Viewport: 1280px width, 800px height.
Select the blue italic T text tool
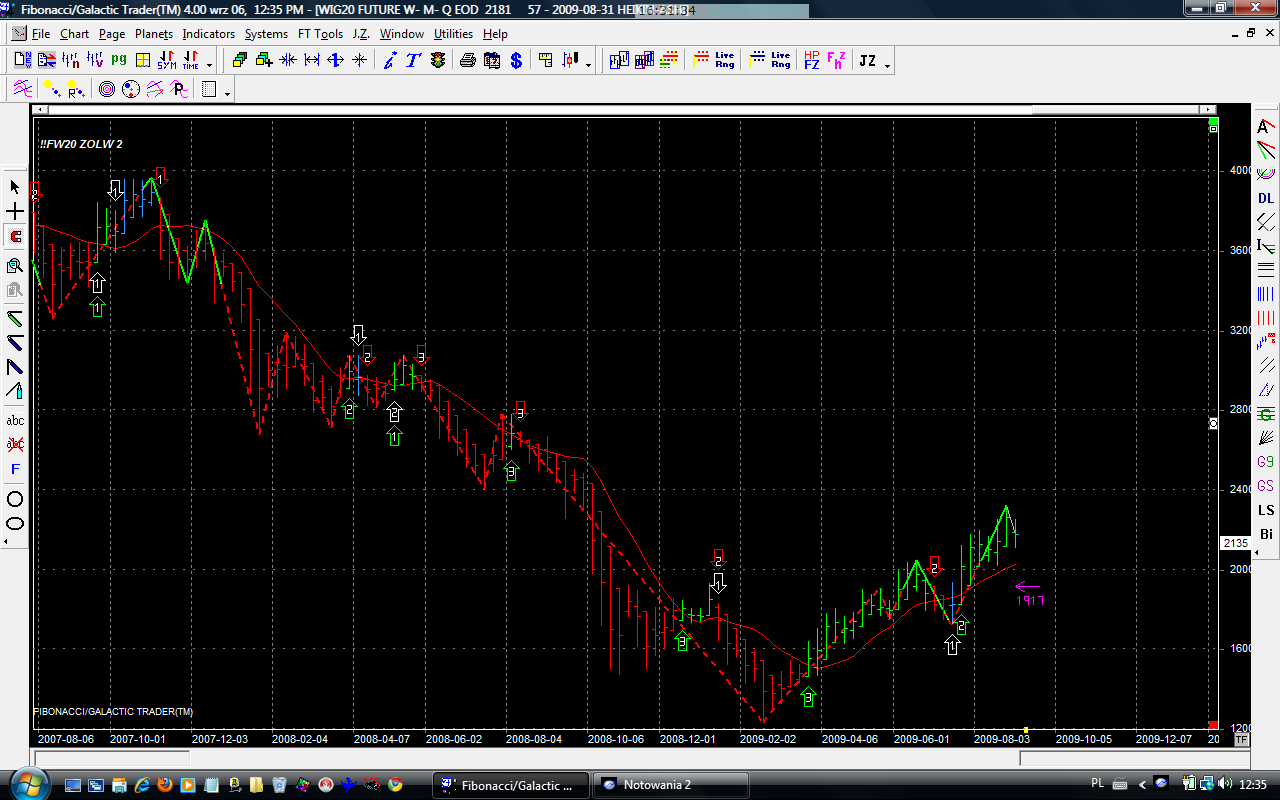[x=413, y=60]
